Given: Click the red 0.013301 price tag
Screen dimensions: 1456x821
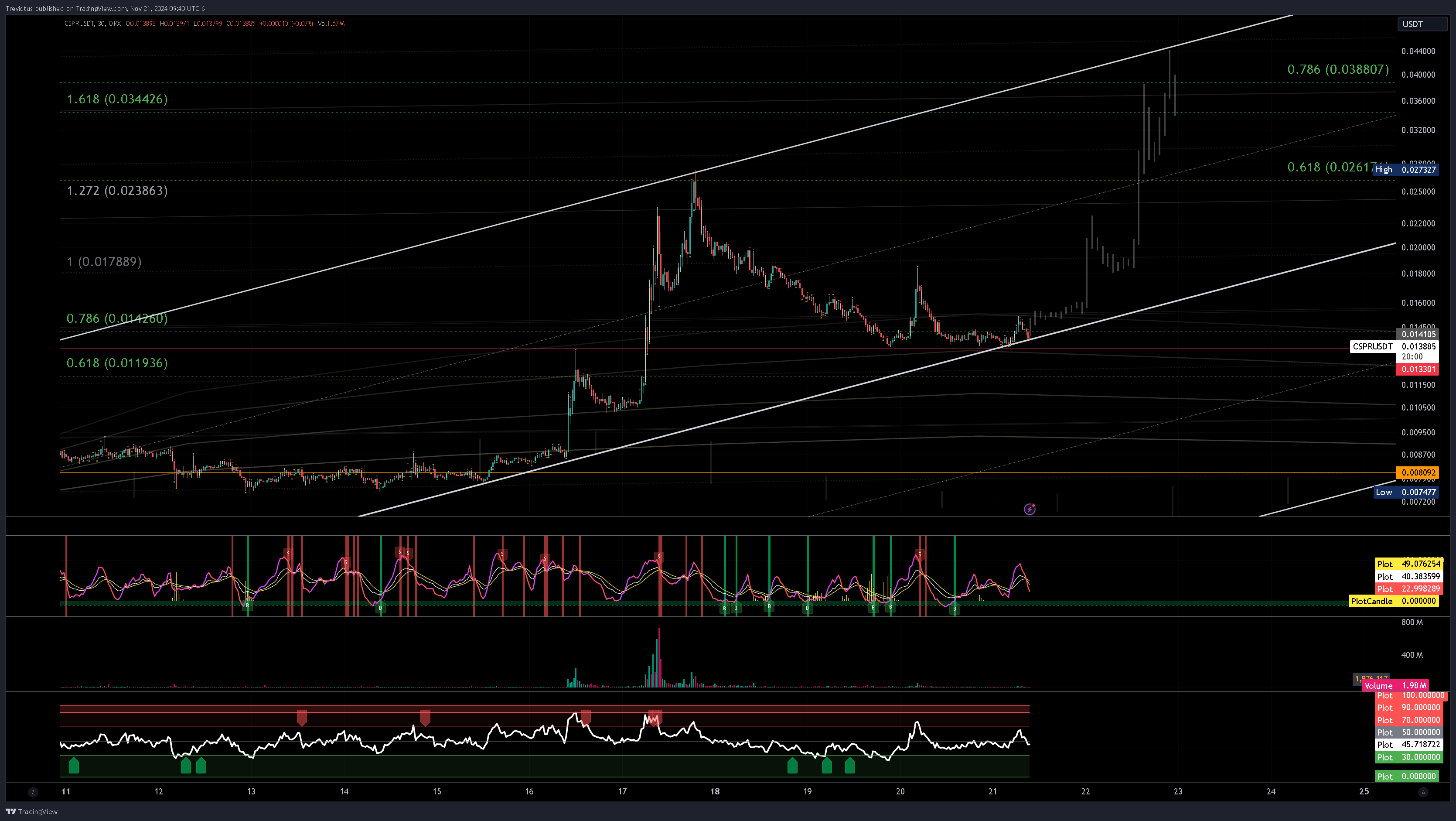Looking at the screenshot, I should [1418, 369].
